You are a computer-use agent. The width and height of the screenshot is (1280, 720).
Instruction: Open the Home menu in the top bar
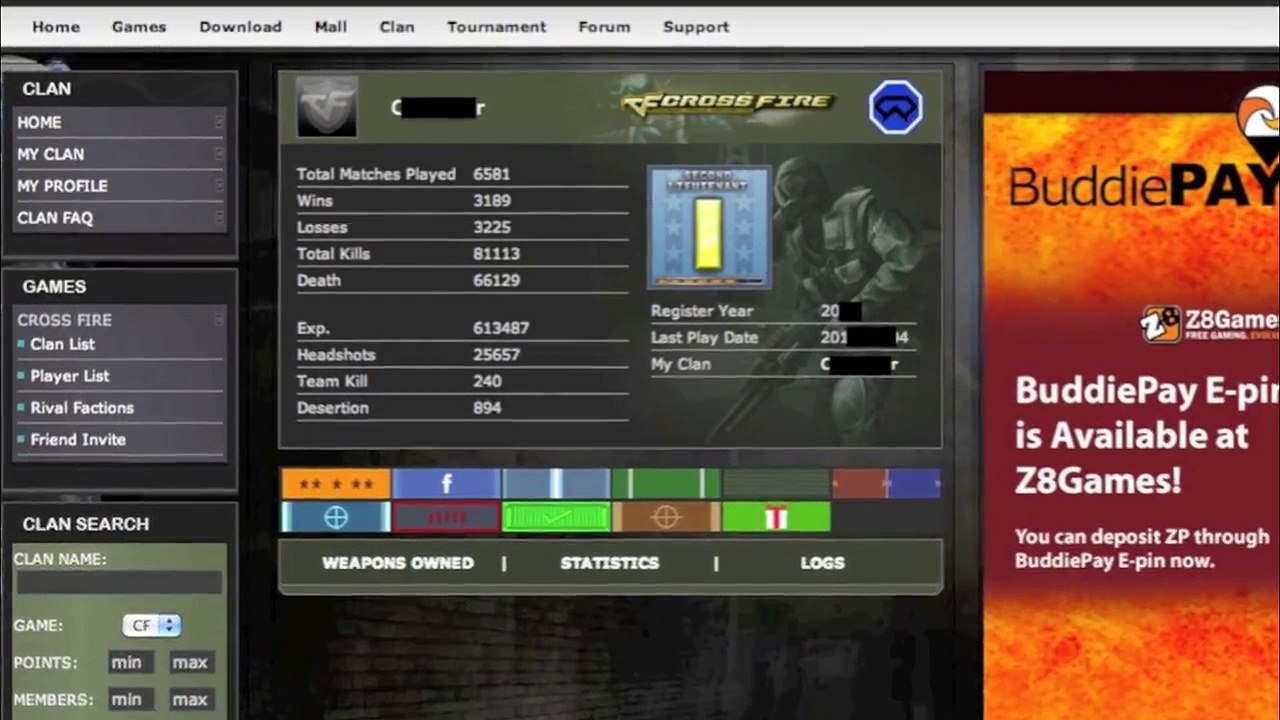pyautogui.click(x=56, y=27)
